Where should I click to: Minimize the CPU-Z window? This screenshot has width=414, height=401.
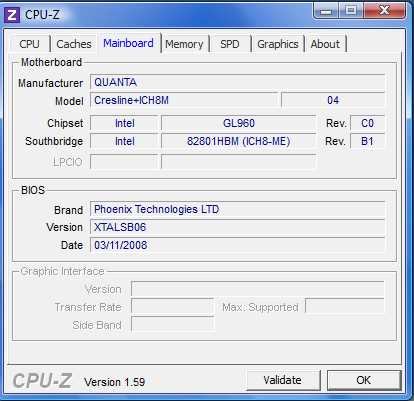(326, 11)
